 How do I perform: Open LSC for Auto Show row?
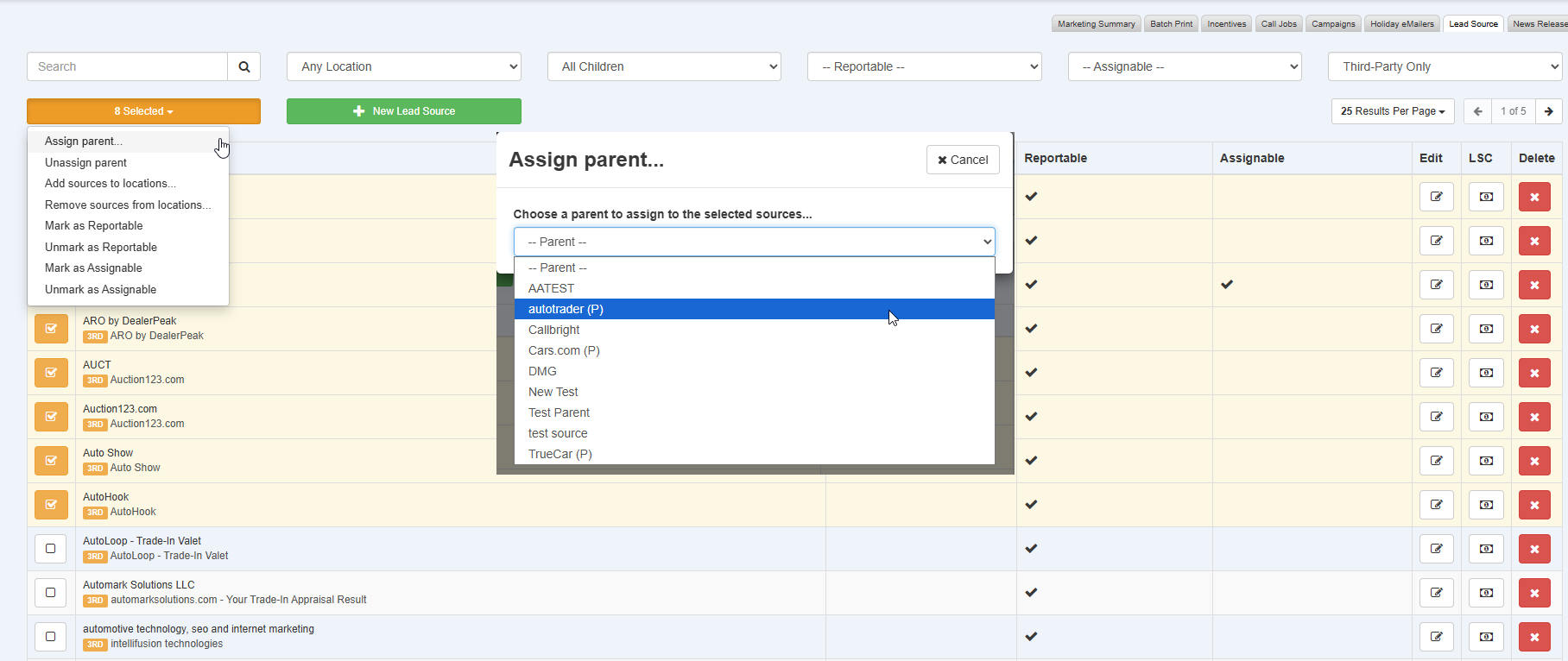tap(1486, 461)
